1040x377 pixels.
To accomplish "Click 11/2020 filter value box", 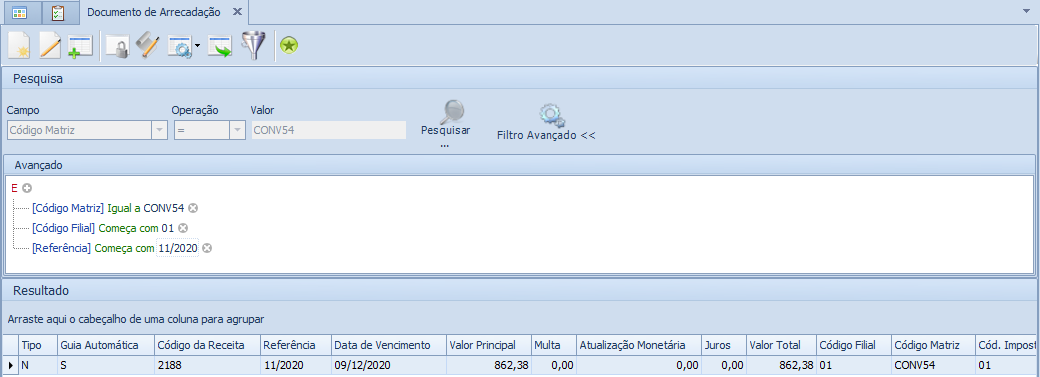I will pyautogui.click(x=177, y=248).
